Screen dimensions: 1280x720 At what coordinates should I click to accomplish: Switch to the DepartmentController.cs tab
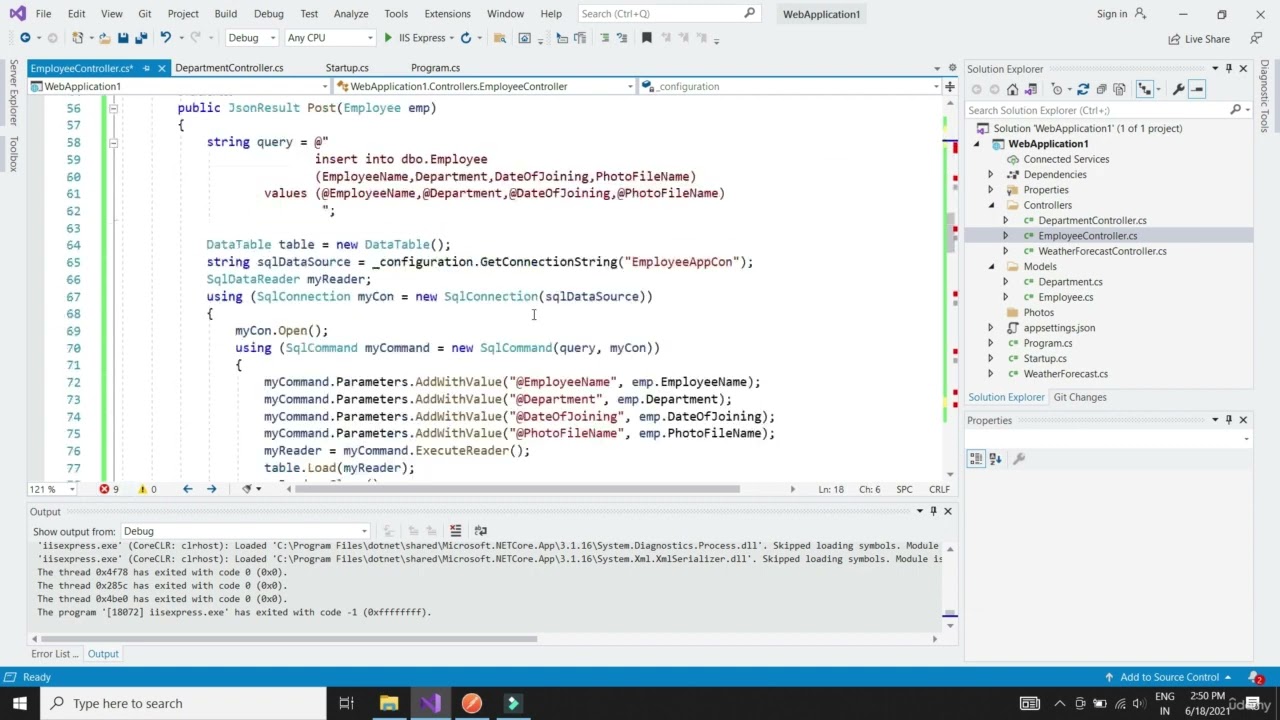(x=229, y=68)
